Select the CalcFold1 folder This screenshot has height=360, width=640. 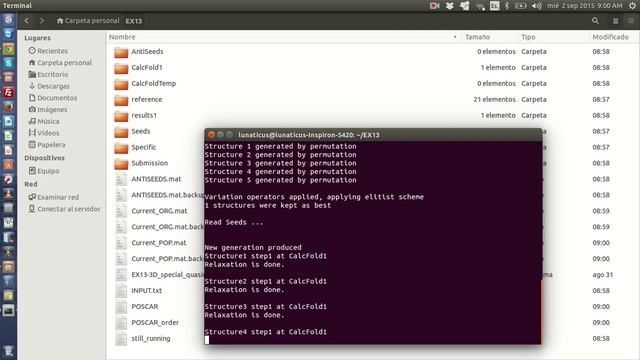coord(147,68)
